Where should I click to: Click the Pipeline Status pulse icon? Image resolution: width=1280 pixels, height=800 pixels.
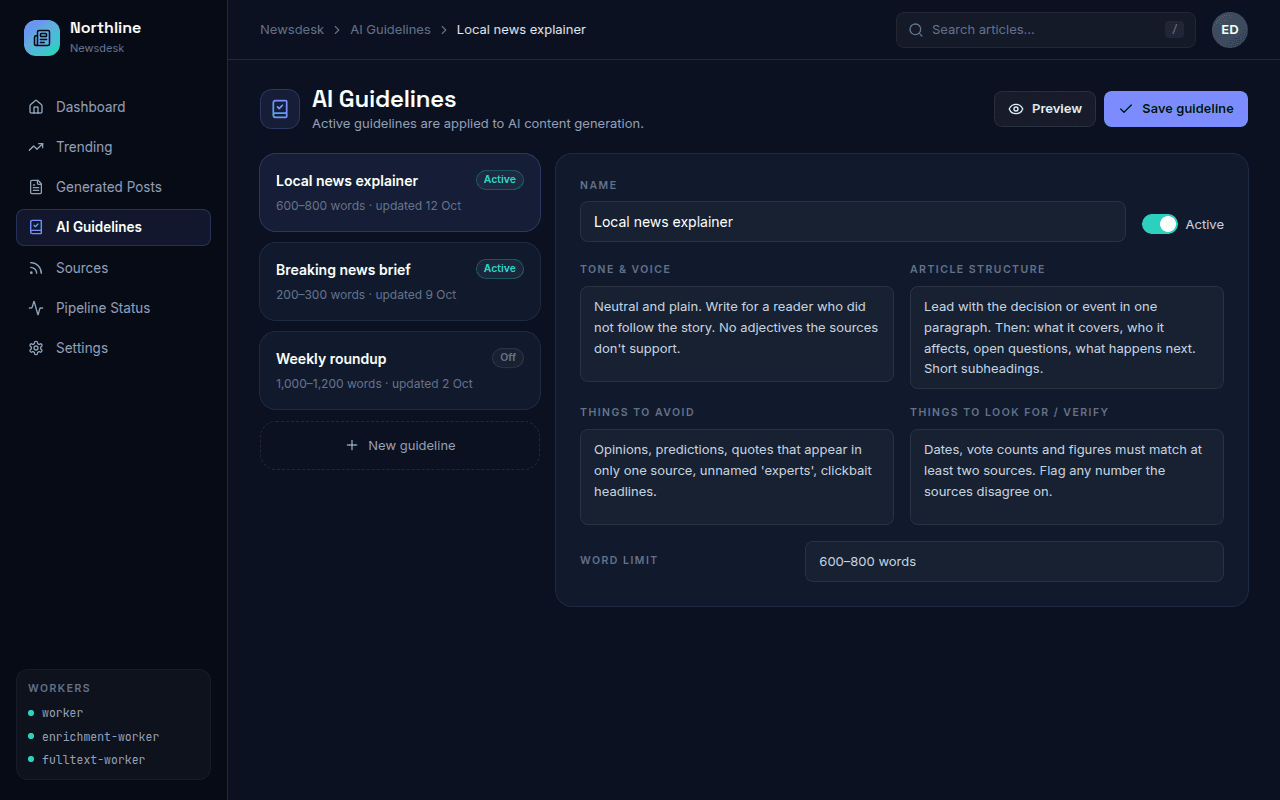point(36,308)
